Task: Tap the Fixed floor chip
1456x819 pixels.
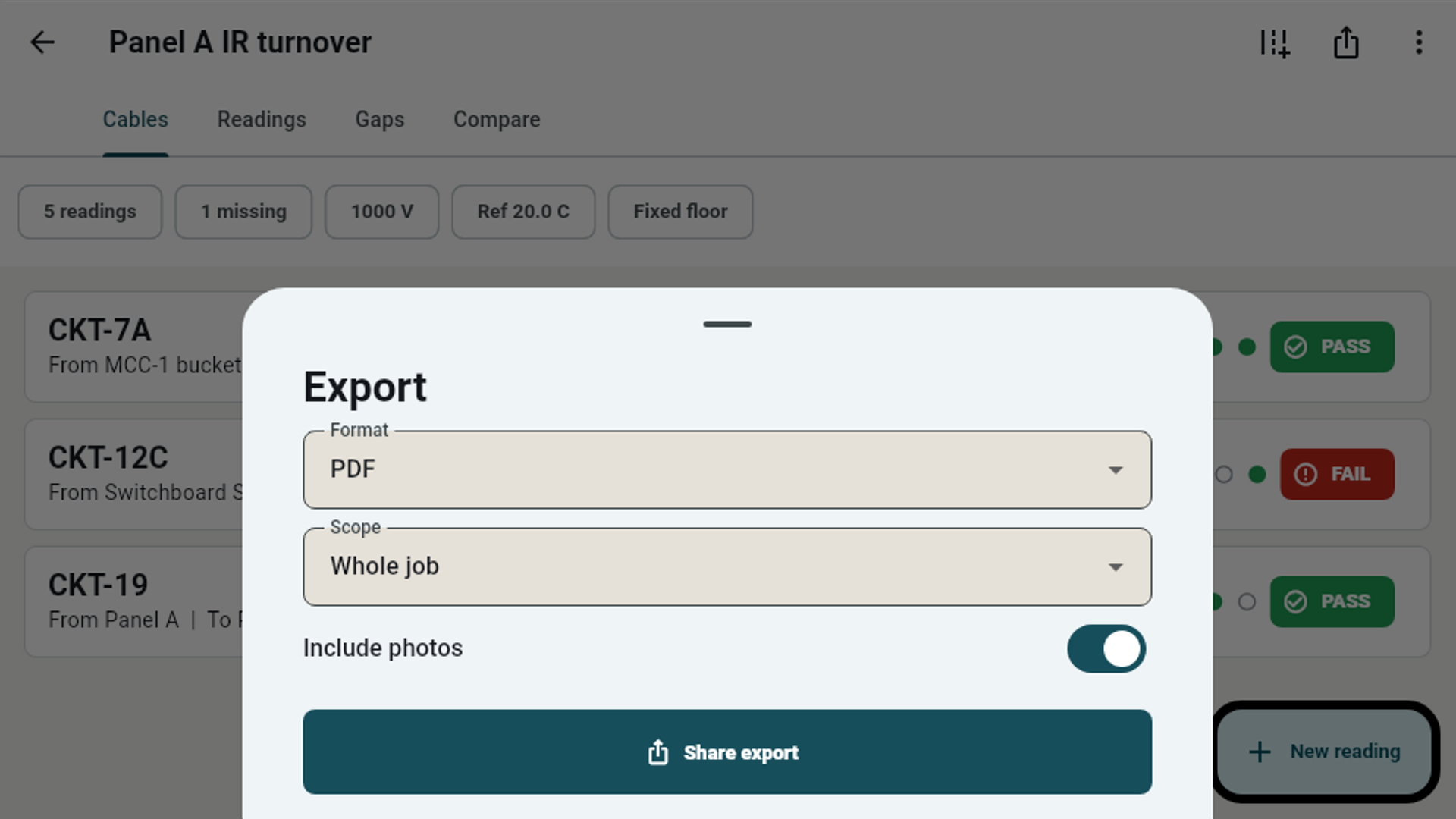Action: (x=680, y=212)
